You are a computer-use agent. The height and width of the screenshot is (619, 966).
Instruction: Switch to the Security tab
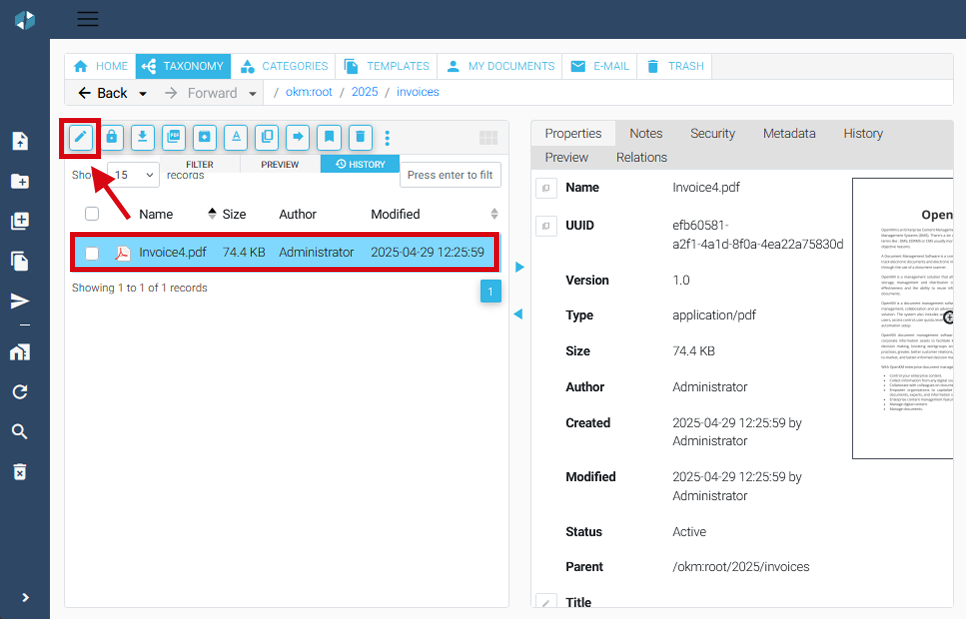712,133
